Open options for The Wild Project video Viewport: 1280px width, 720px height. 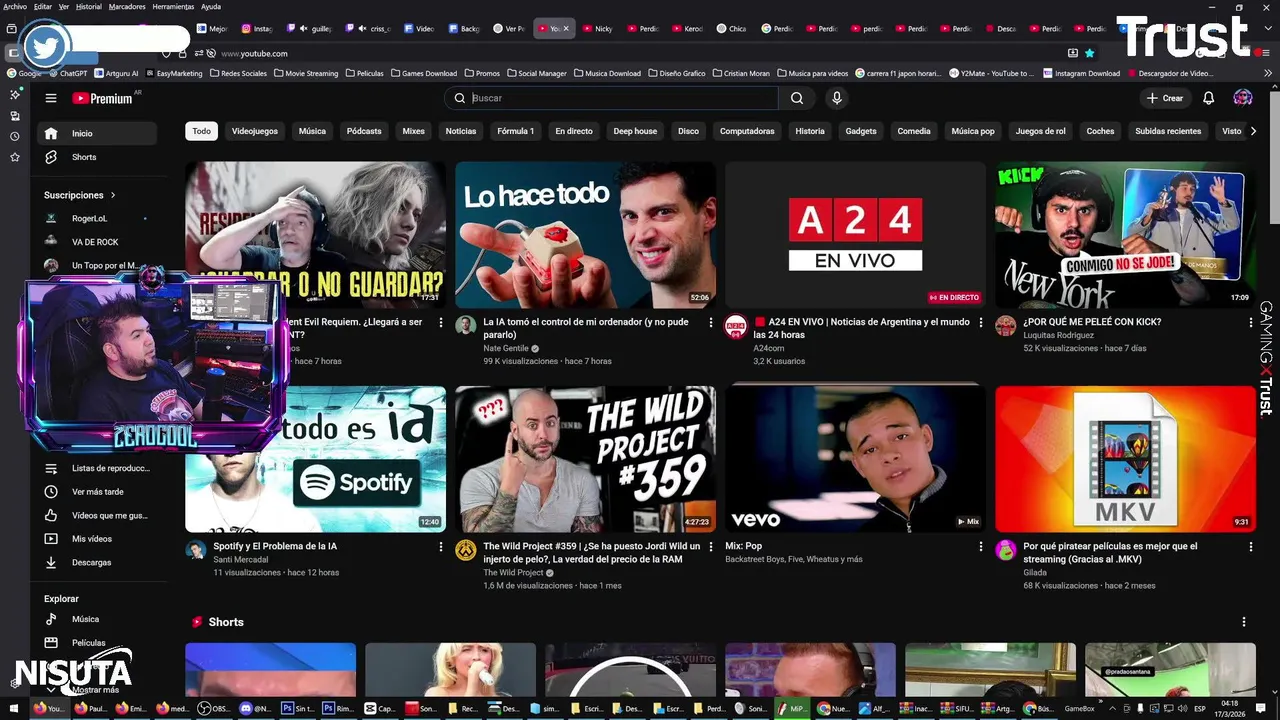coord(711,547)
